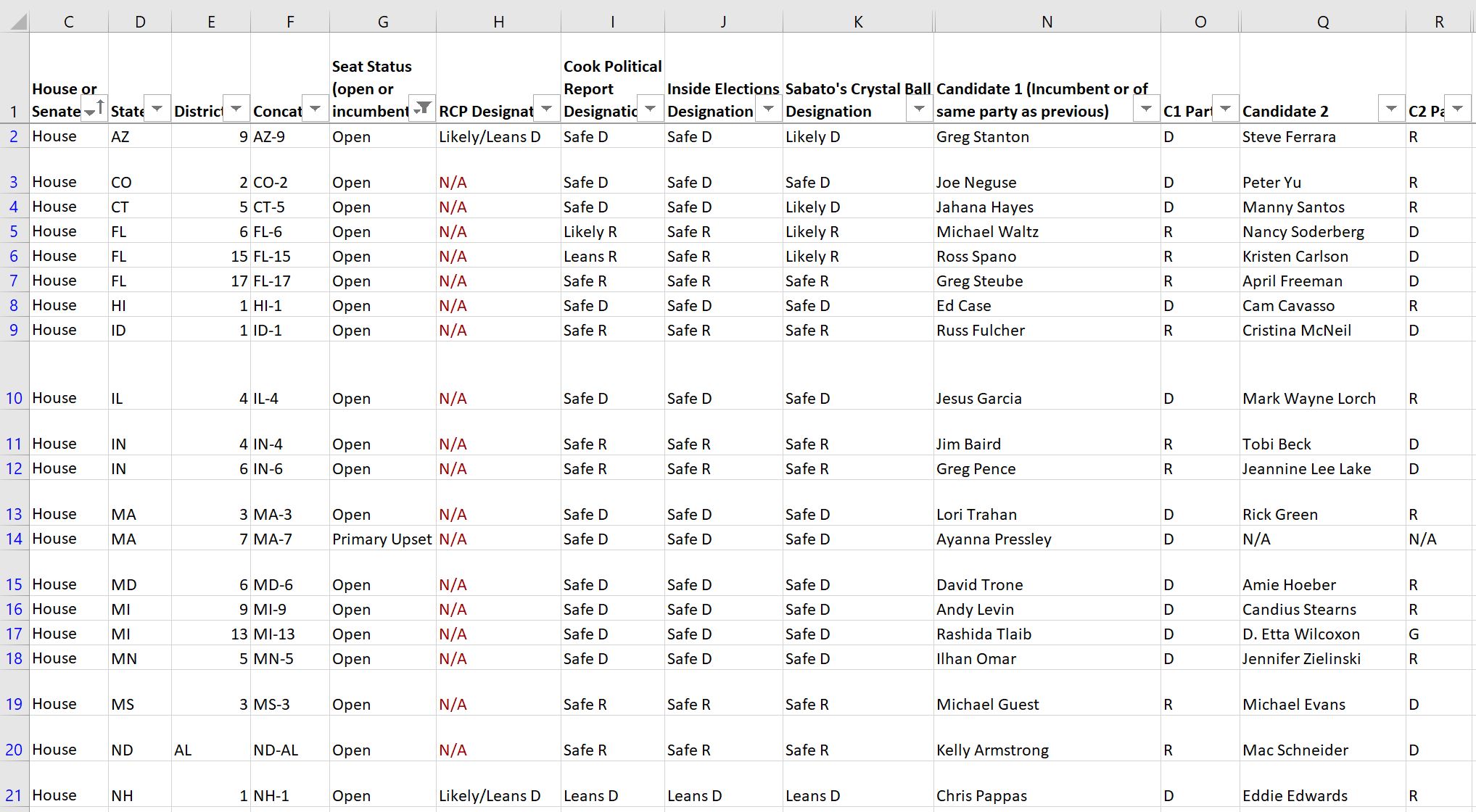Click the NH-1 cell in Concat column

click(290, 795)
